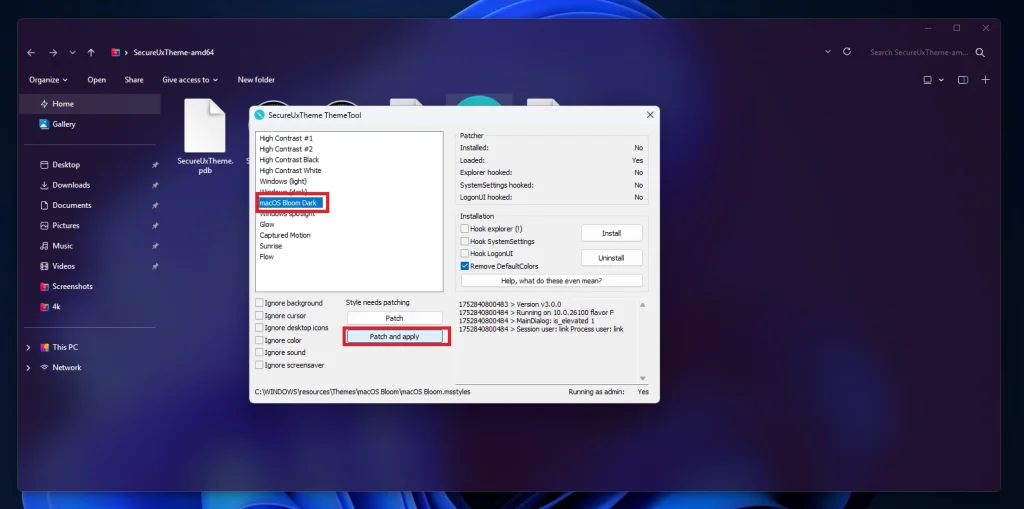Check Hook explorer (!) option

464,229
